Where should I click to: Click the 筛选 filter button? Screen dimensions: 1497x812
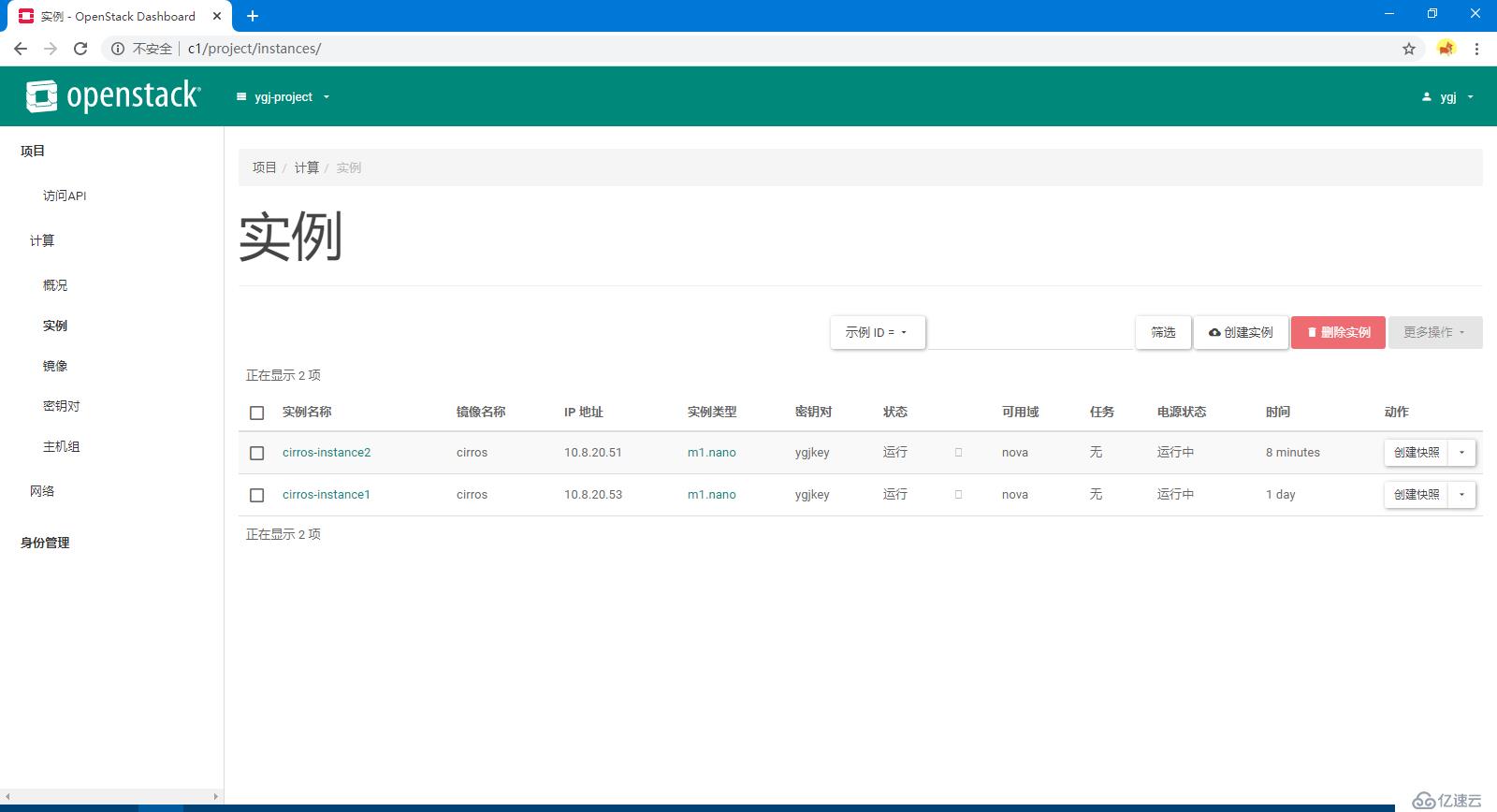pyautogui.click(x=1163, y=332)
